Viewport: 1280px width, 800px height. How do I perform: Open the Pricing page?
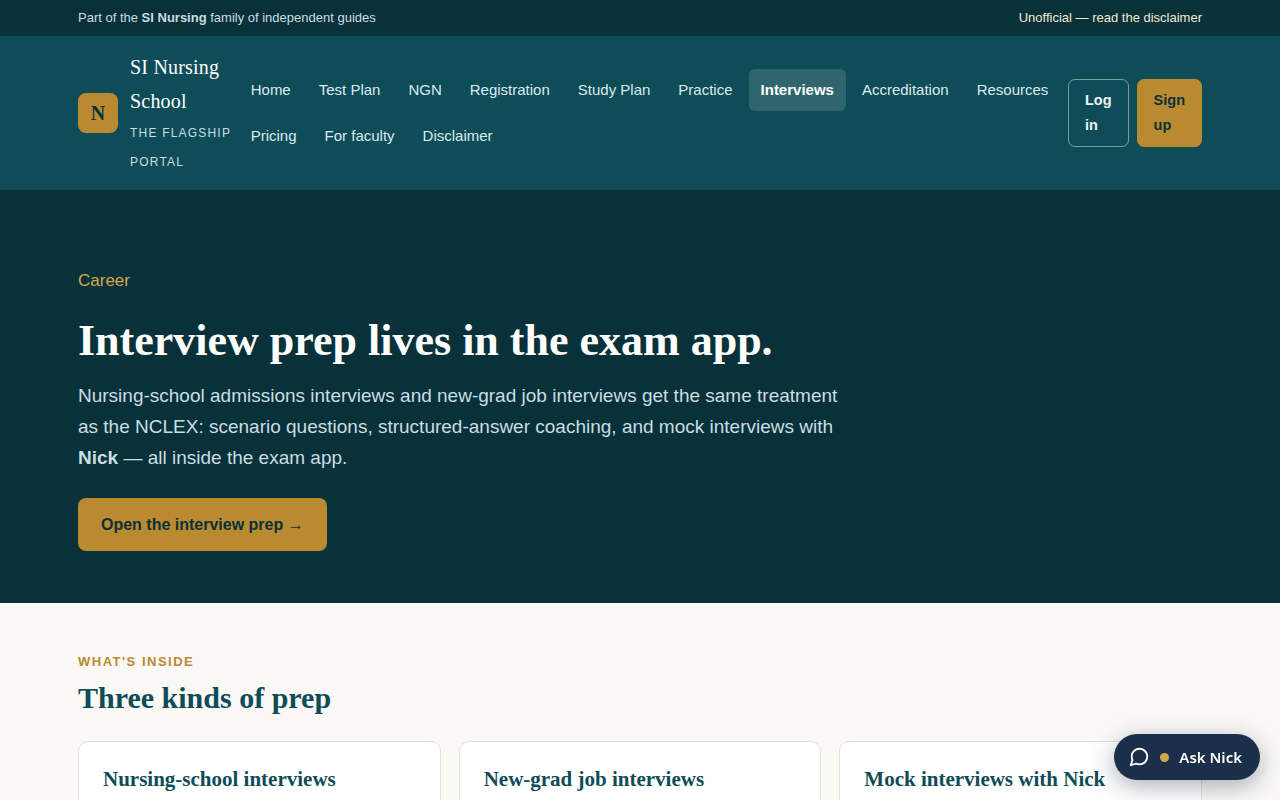274,136
